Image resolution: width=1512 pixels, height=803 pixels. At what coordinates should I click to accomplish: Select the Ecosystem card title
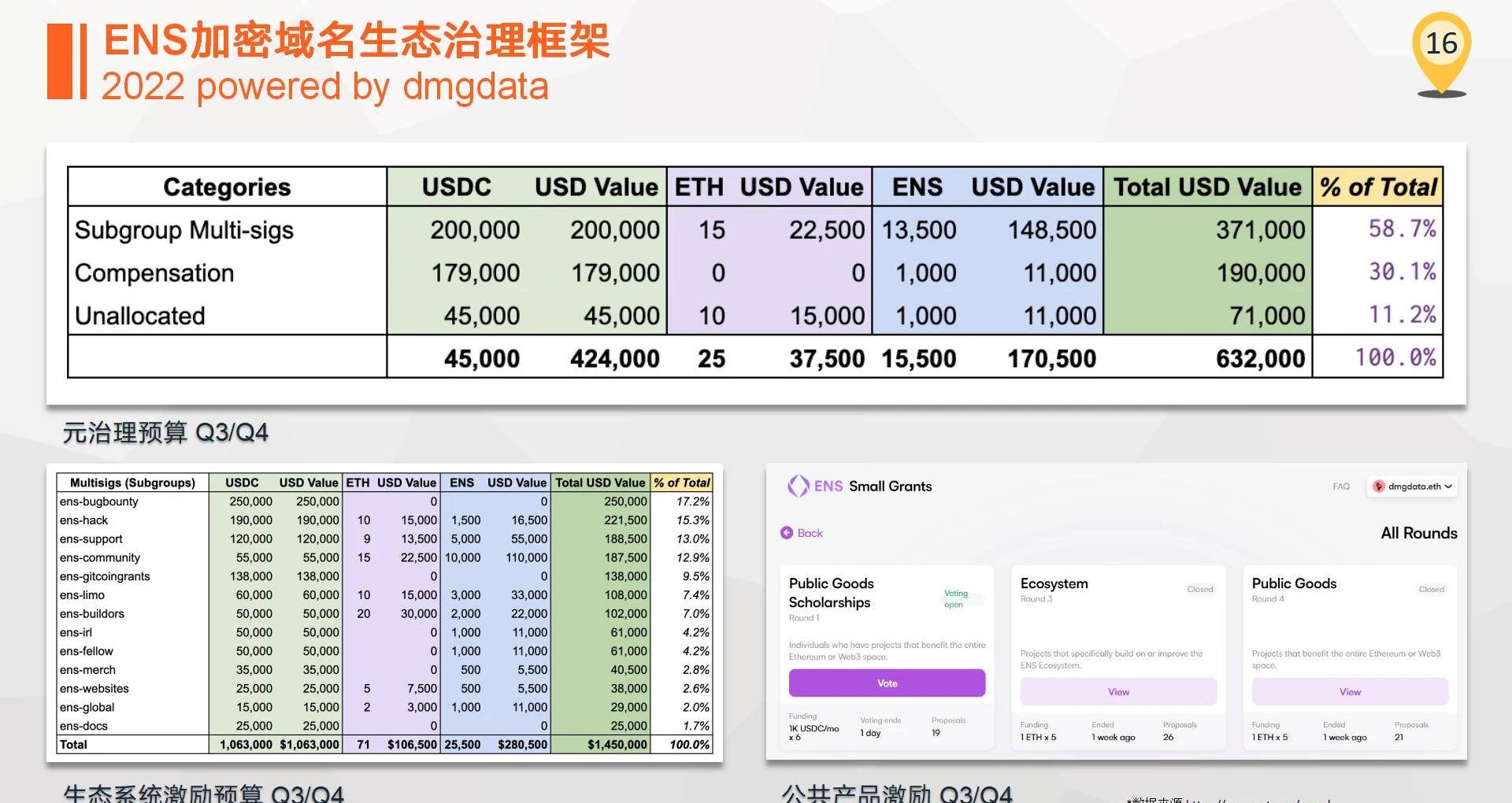1054,583
